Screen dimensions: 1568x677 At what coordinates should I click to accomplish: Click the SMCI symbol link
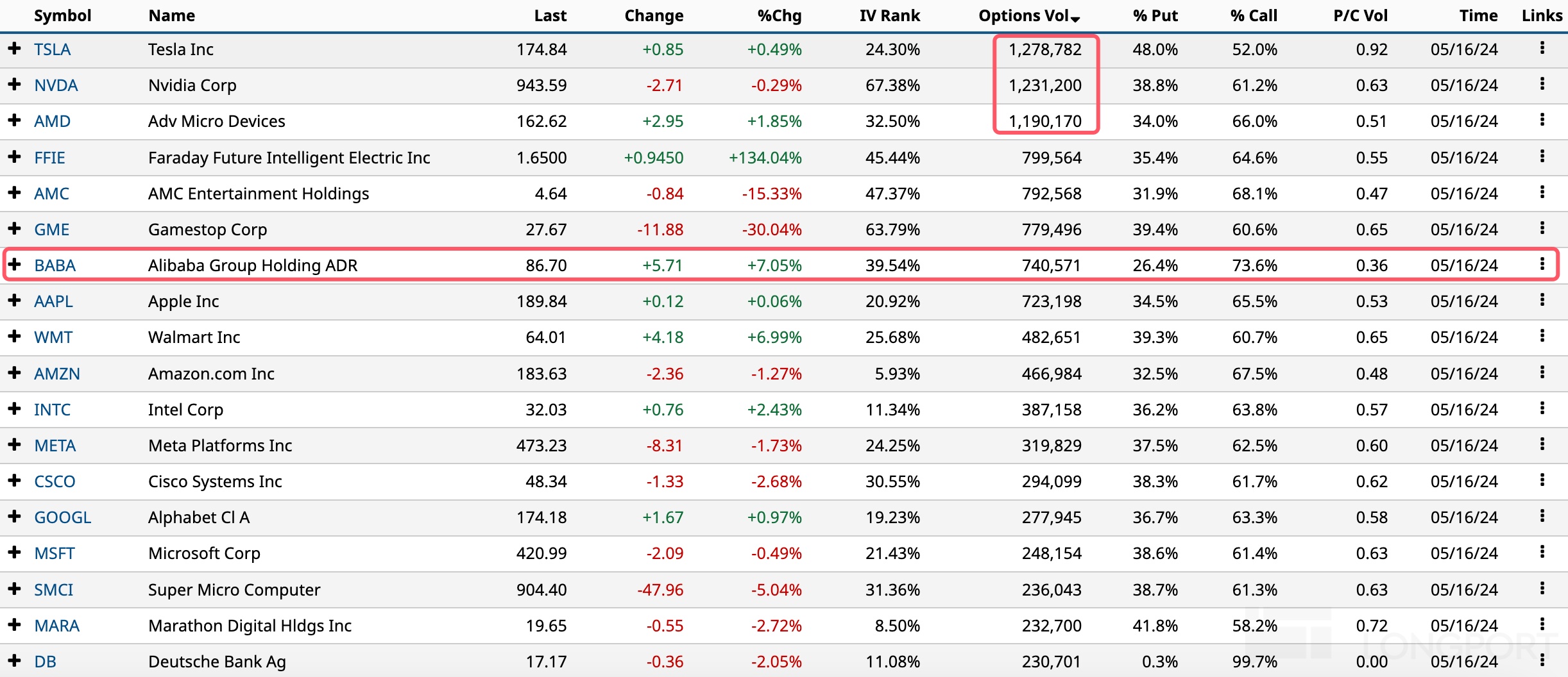pos(53,590)
